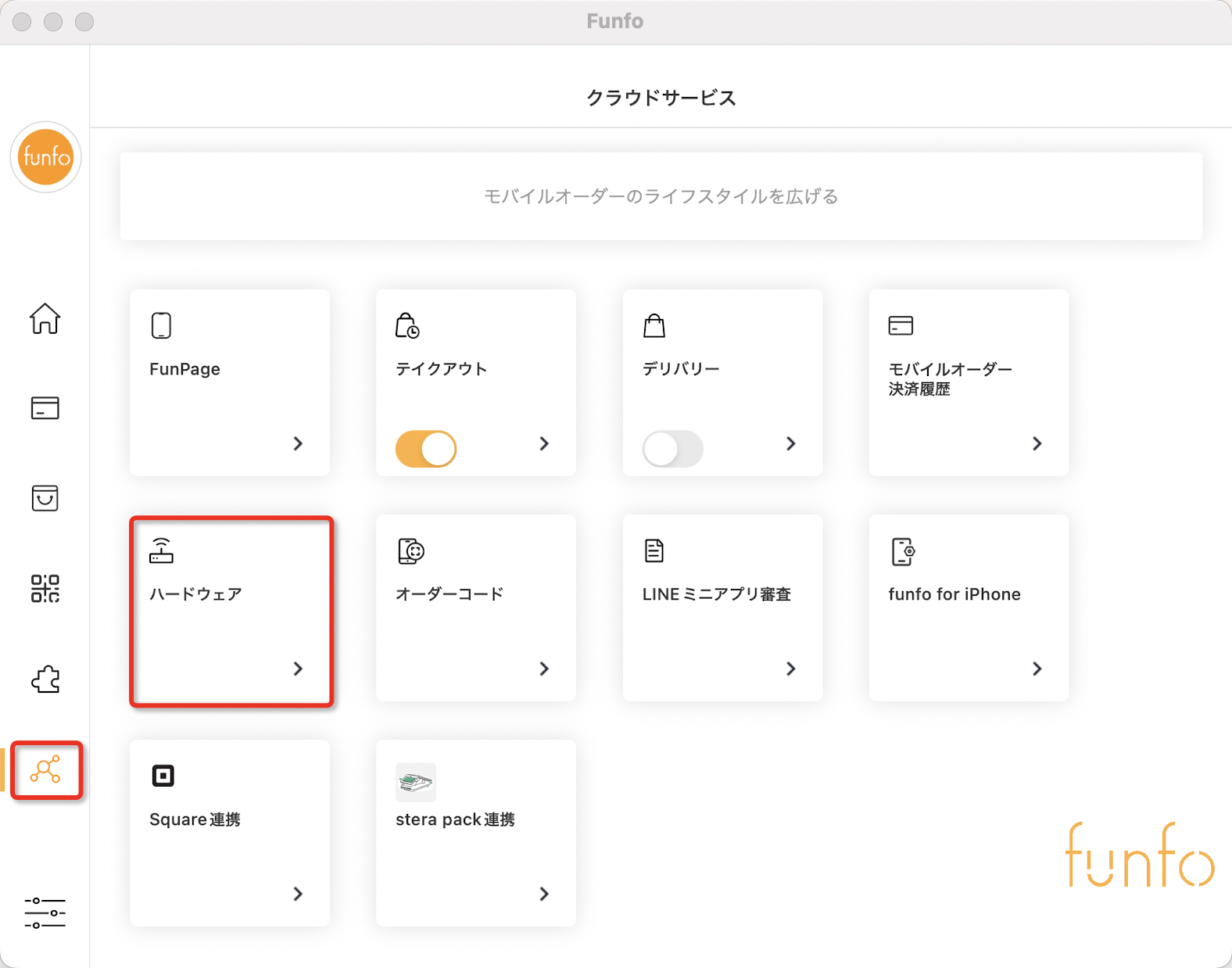Maximize the Funfo window
The image size is (1232, 968).
click(x=84, y=22)
